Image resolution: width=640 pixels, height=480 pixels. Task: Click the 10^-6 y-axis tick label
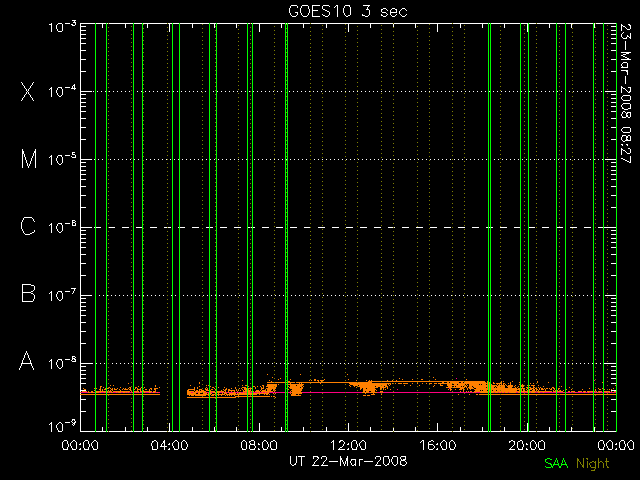point(62,228)
